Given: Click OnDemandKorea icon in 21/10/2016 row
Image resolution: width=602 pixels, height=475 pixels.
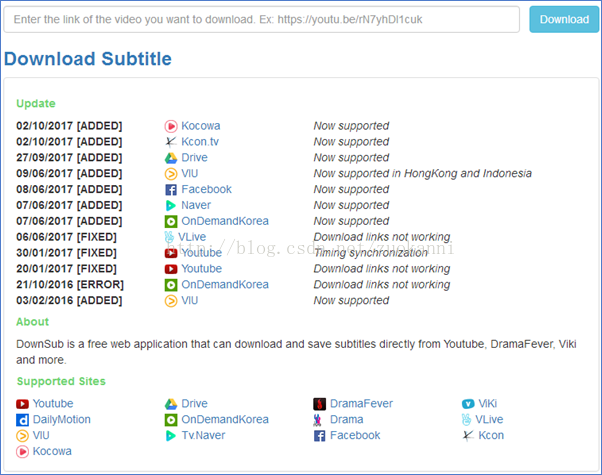Looking at the screenshot, I should point(171,285).
